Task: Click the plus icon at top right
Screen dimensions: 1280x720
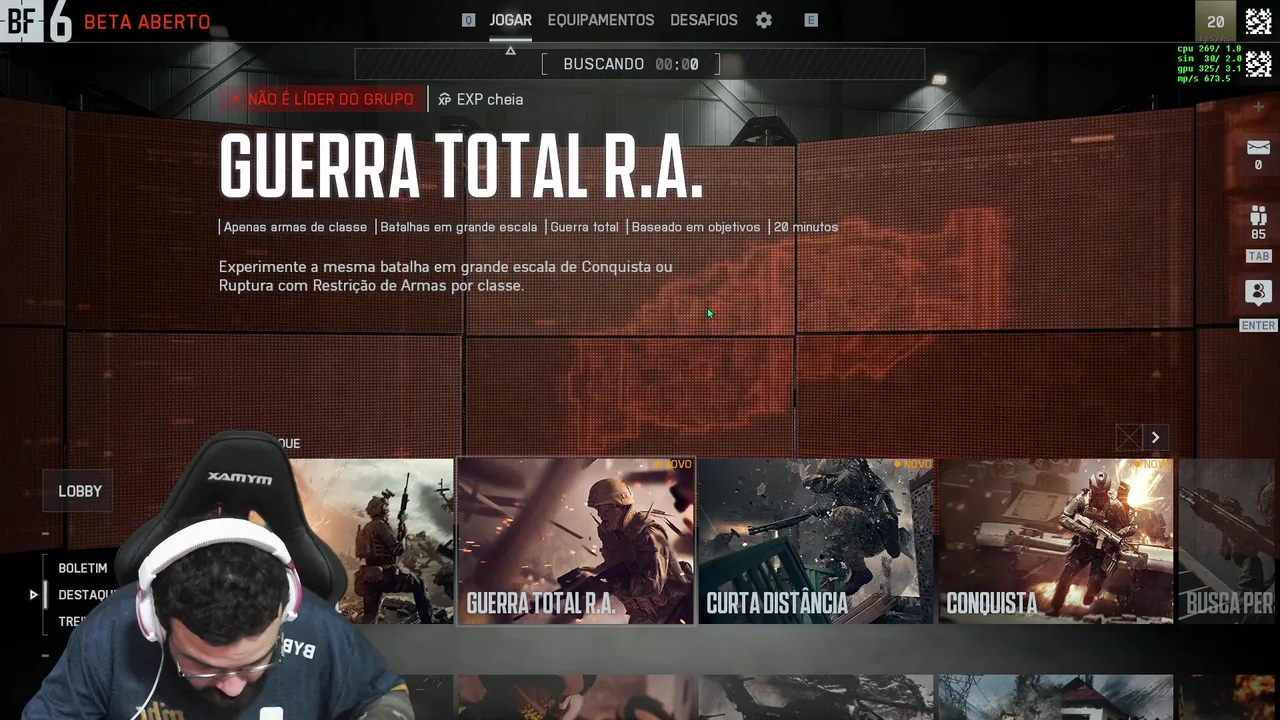Action: coord(1258,107)
